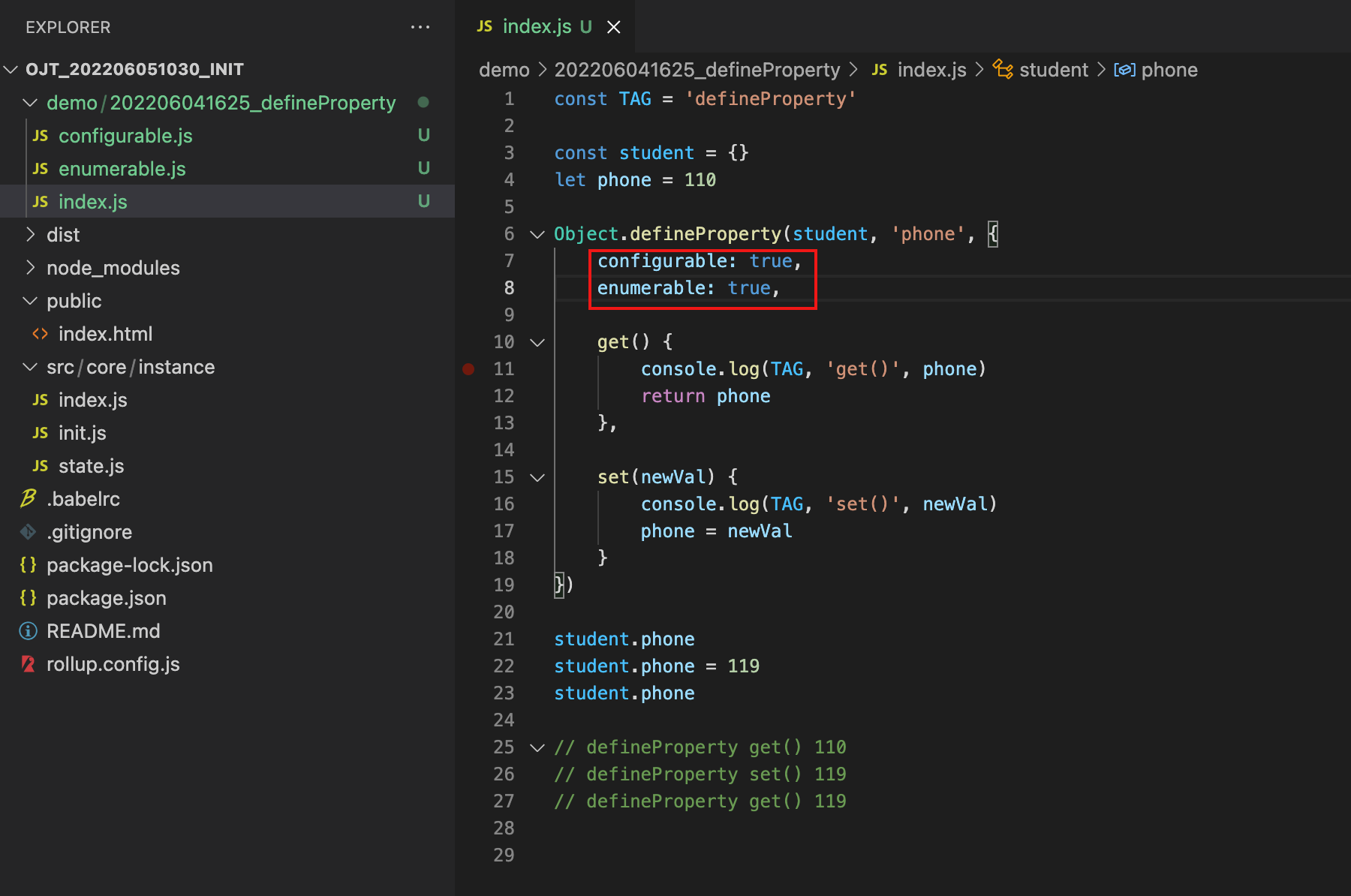Click line number 8 in the gutter
This screenshot has width=1351, height=896.
point(509,288)
